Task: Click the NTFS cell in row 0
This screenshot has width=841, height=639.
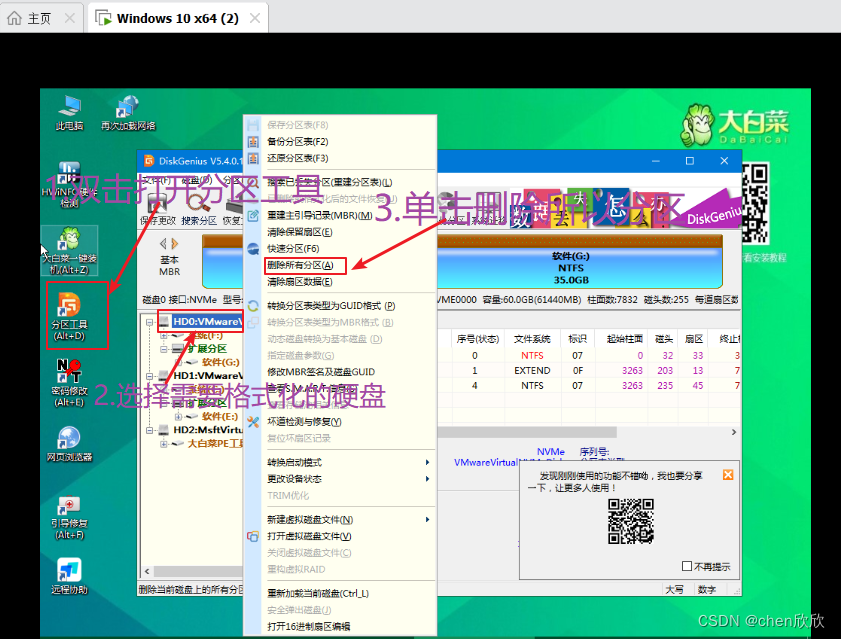Action: [x=532, y=355]
